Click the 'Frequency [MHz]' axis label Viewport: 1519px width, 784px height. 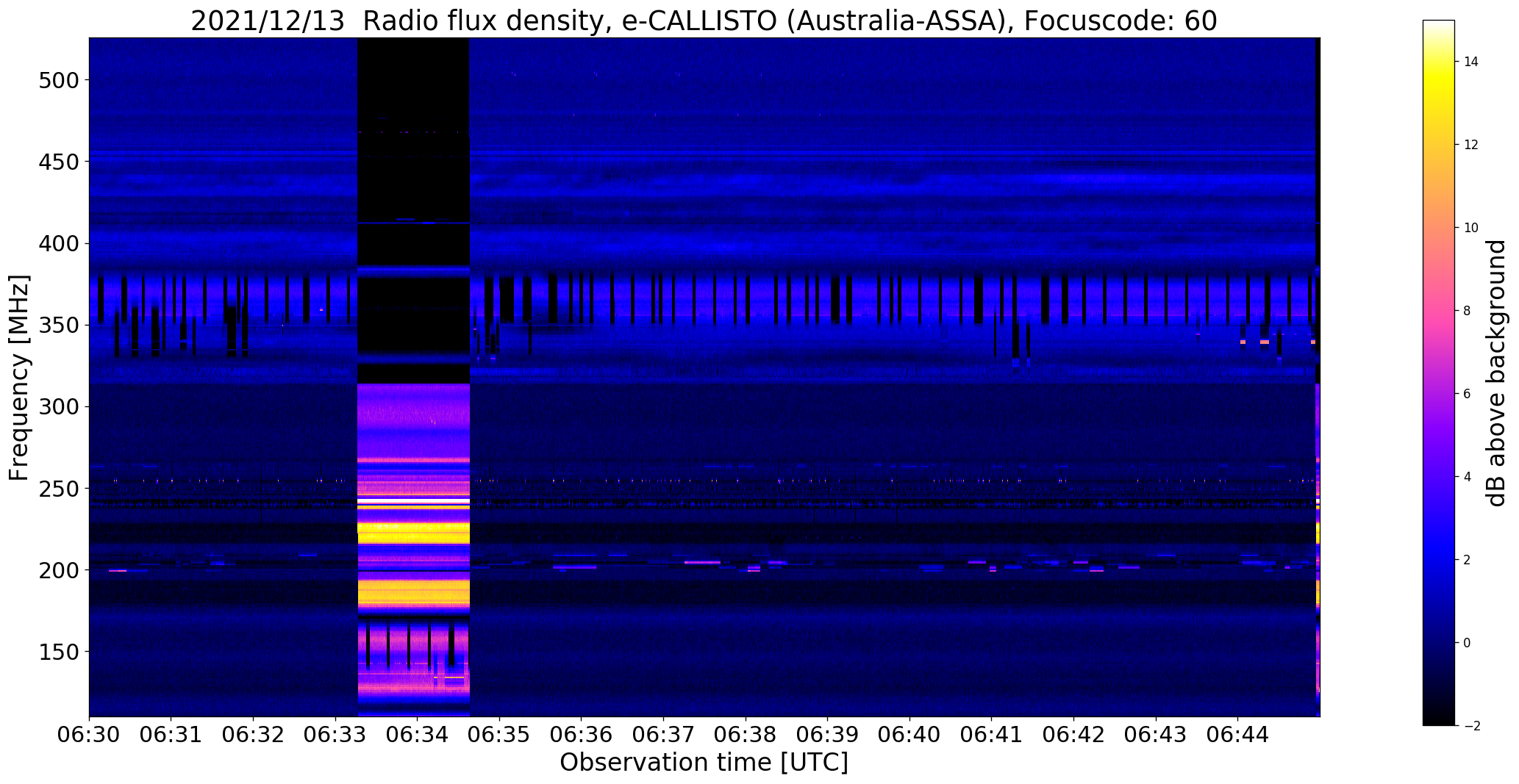20,378
